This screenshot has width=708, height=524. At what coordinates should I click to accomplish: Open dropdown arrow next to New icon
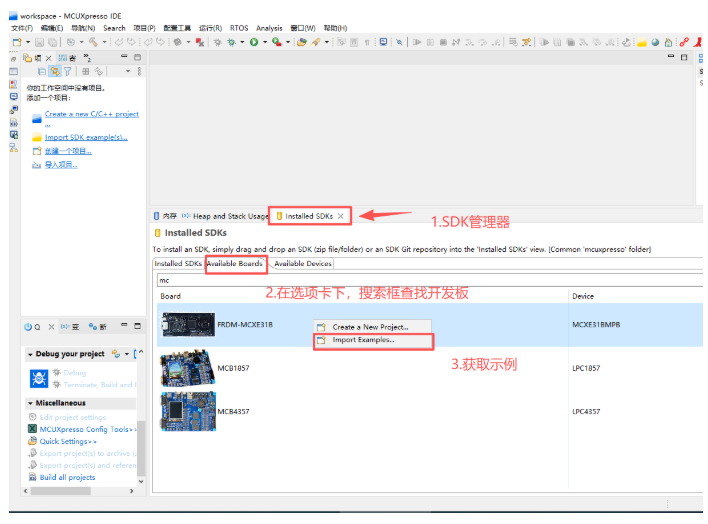[x=28, y=42]
